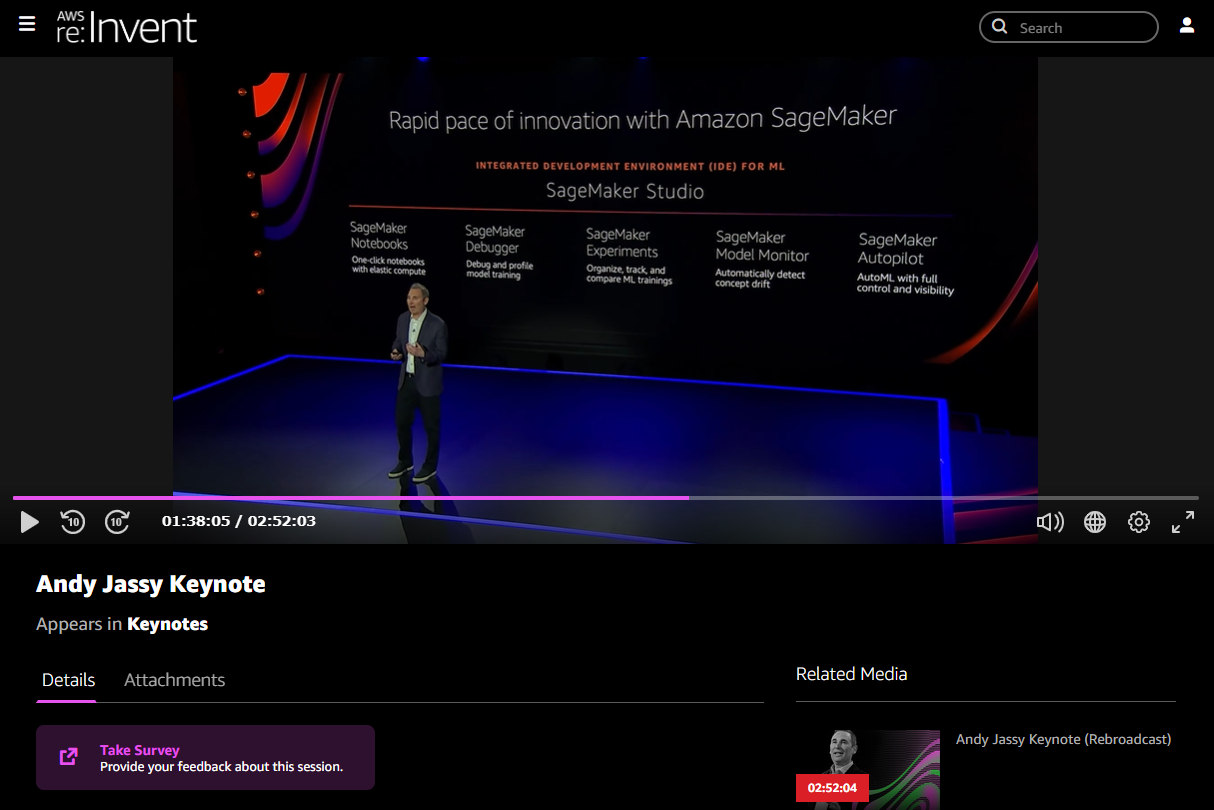Image resolution: width=1214 pixels, height=810 pixels.
Task: Rewind the video 10 seconds
Action: 72,521
